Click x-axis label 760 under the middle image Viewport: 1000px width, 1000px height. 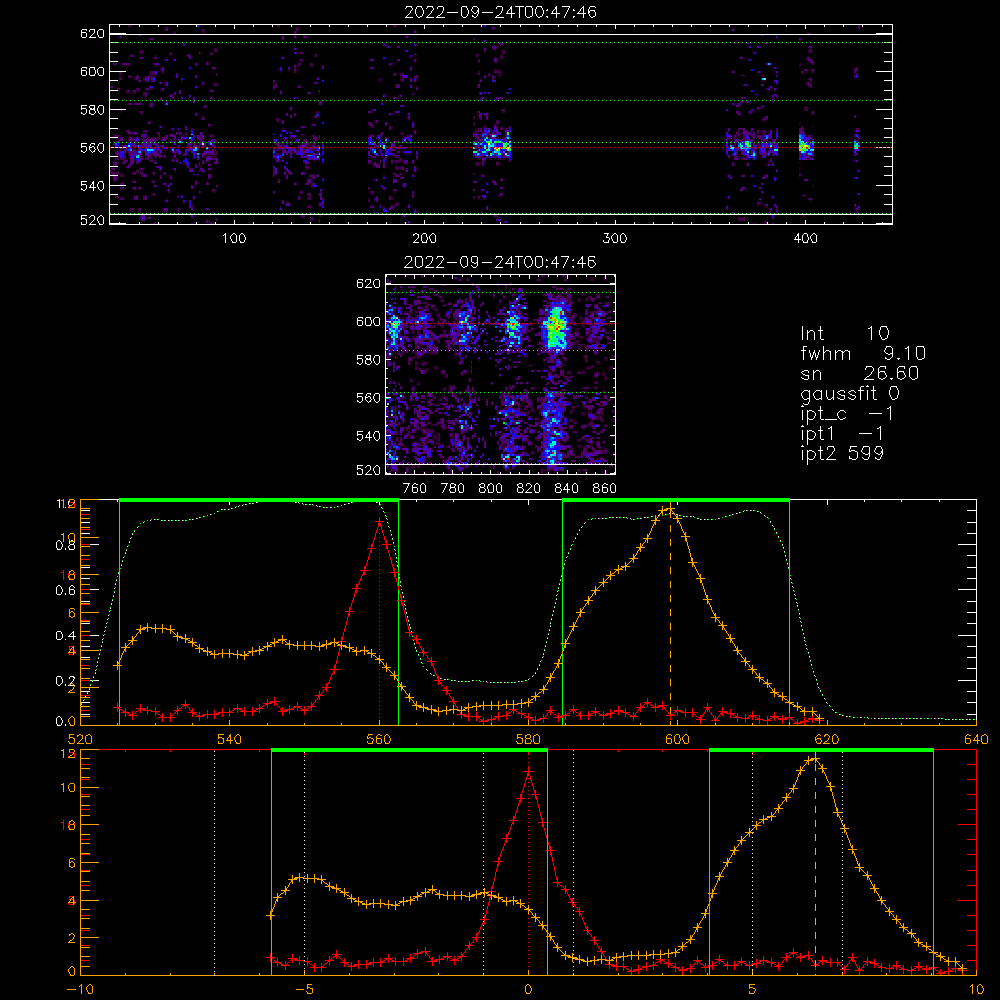tap(415, 489)
